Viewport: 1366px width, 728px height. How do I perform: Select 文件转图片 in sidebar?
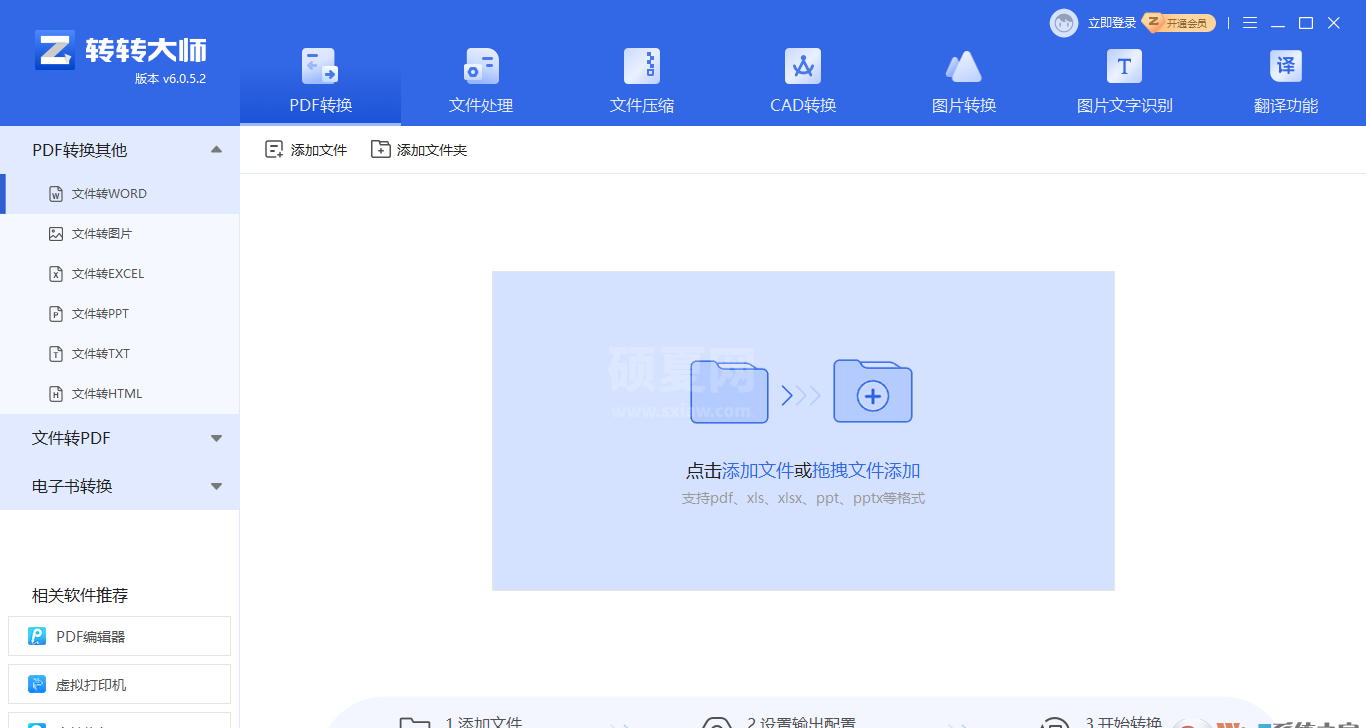(x=120, y=234)
